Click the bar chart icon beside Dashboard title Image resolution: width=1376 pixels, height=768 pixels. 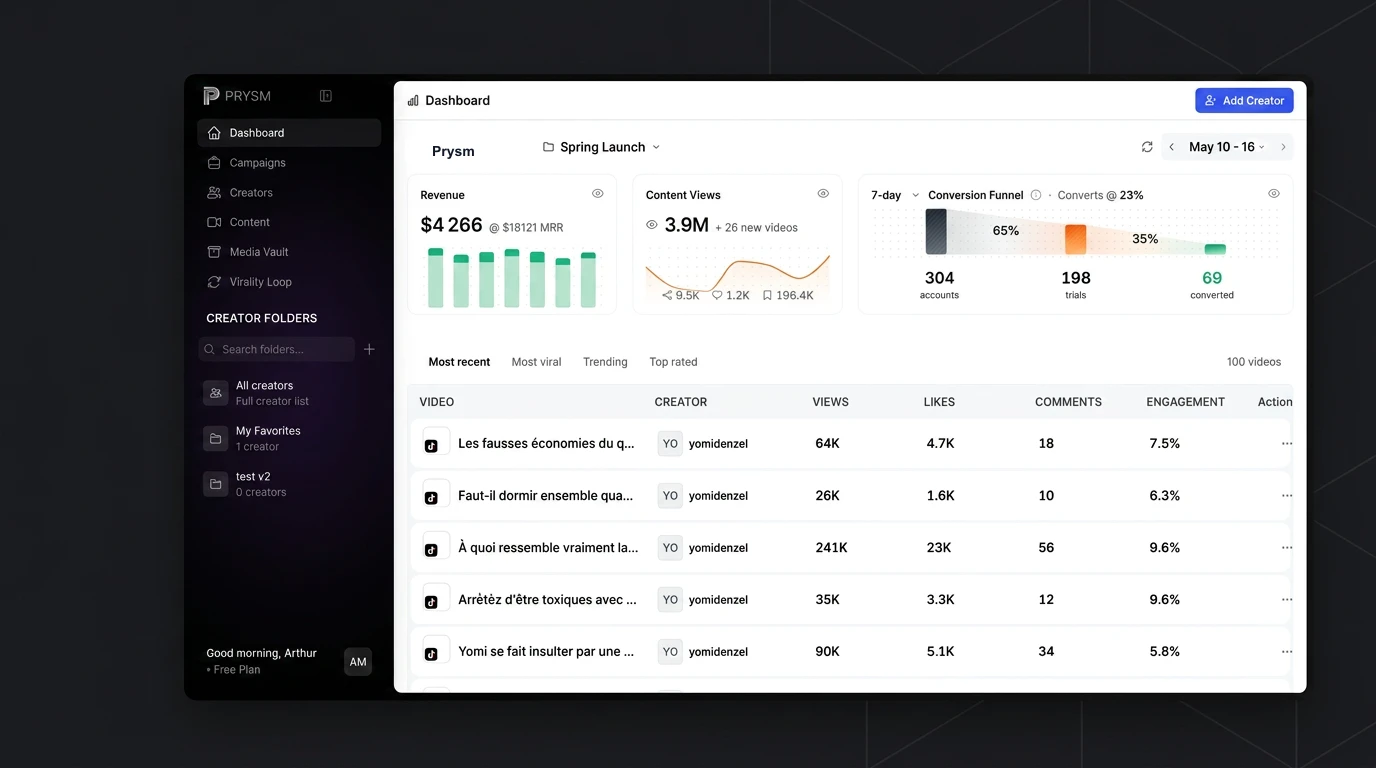pyautogui.click(x=413, y=101)
